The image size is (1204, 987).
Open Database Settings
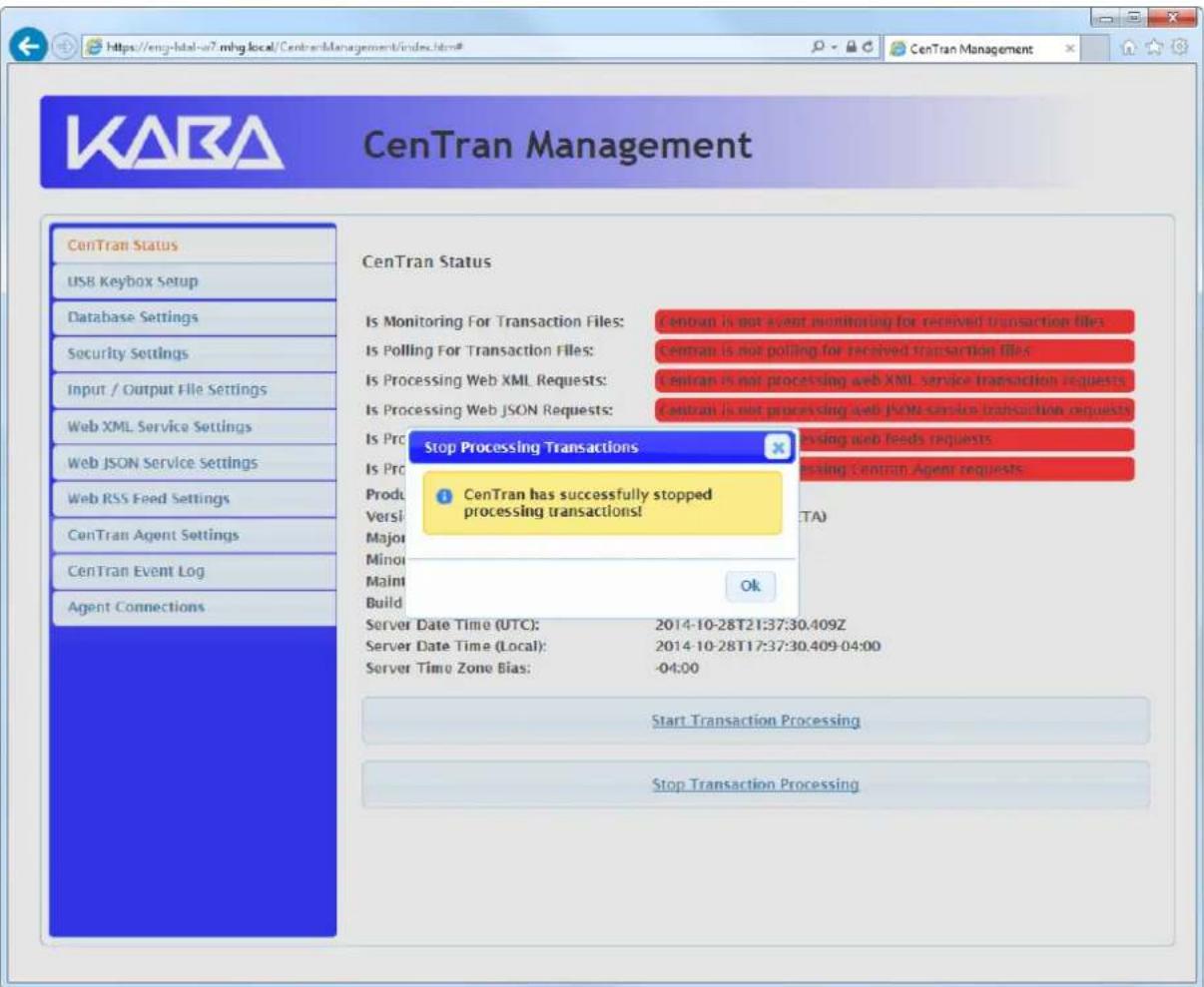193,317
